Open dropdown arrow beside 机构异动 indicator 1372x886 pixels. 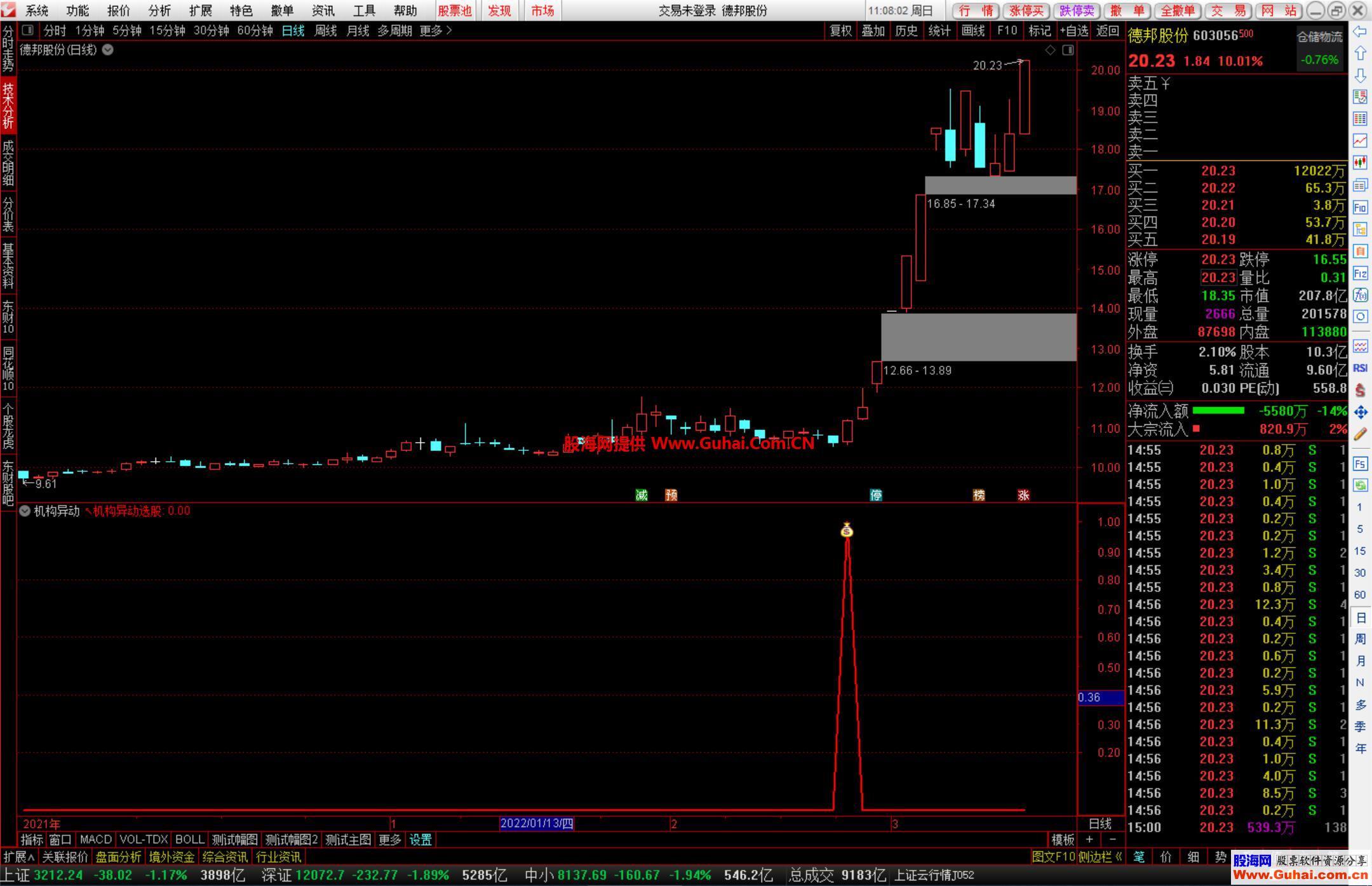point(25,511)
